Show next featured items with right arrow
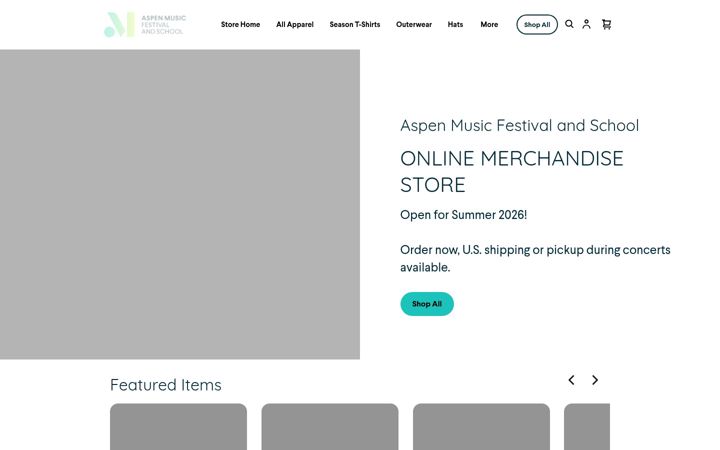Image resolution: width=720 pixels, height=450 pixels. 595,380
